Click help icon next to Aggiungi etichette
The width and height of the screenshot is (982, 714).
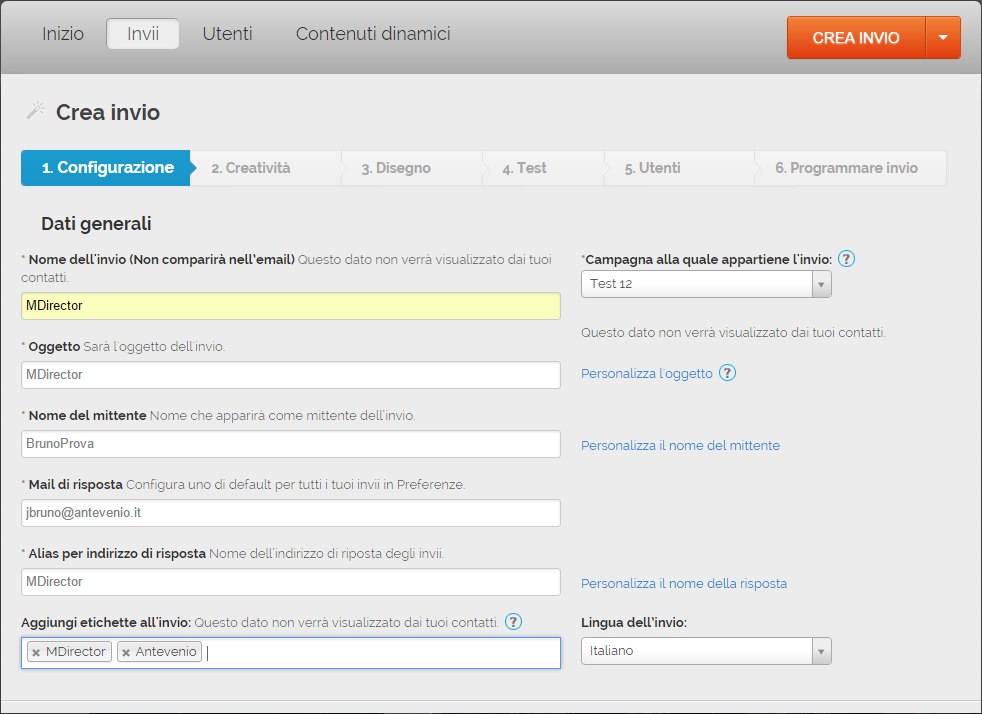pos(513,622)
